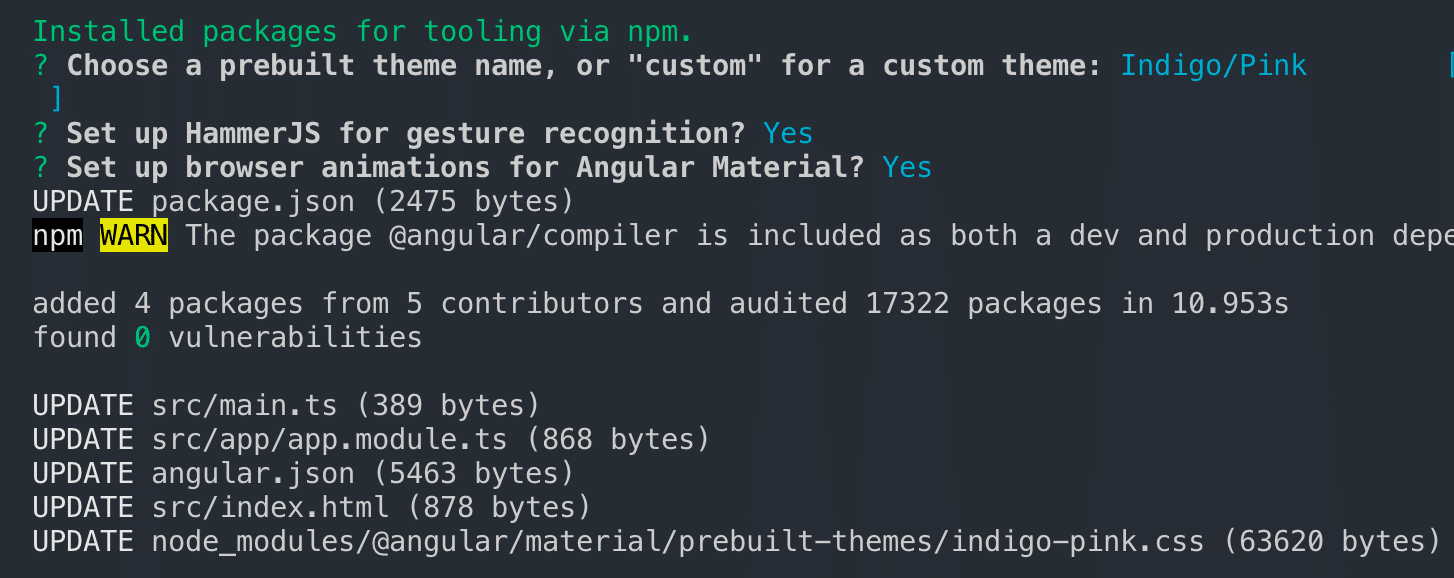The width and height of the screenshot is (1454, 578).
Task: Click the indigo-pink.css theme file path
Action: pos(678,542)
